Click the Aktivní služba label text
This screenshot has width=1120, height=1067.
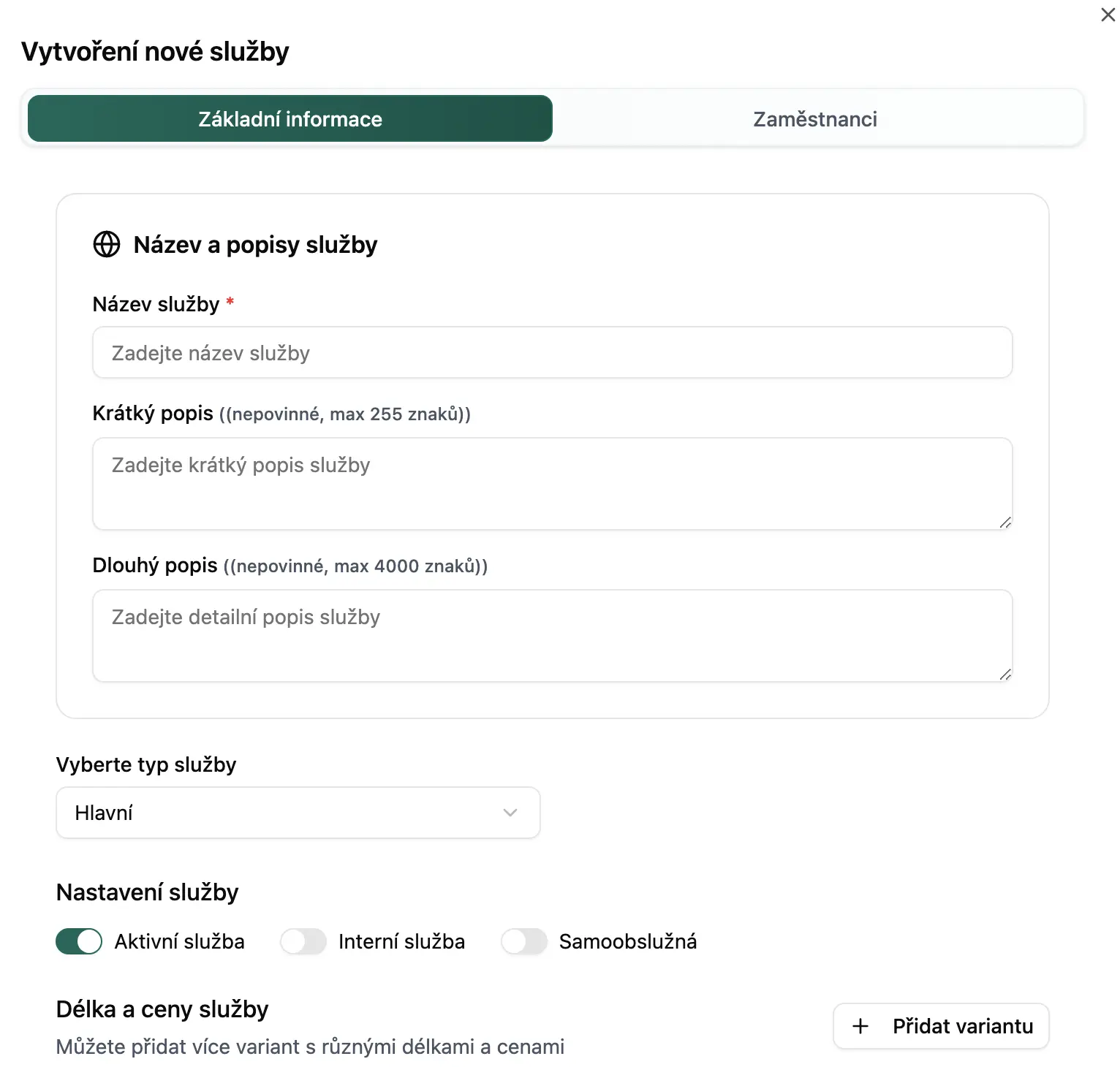179,941
